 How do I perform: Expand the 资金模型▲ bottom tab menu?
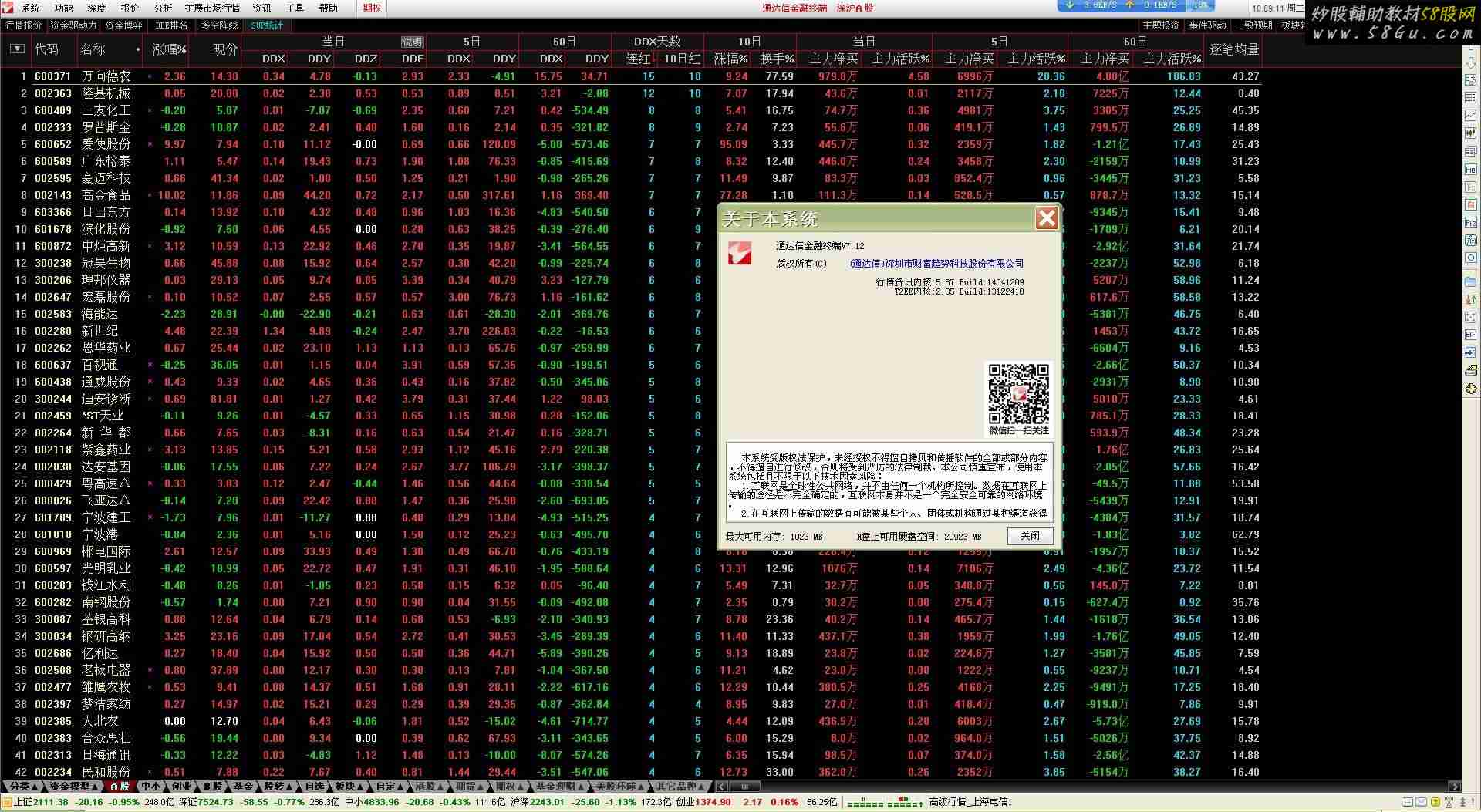74,787
